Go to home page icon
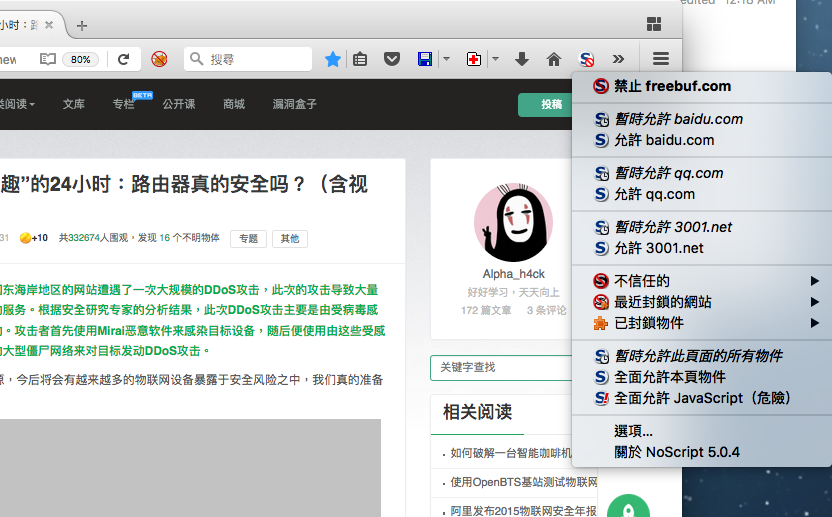 coord(554,59)
